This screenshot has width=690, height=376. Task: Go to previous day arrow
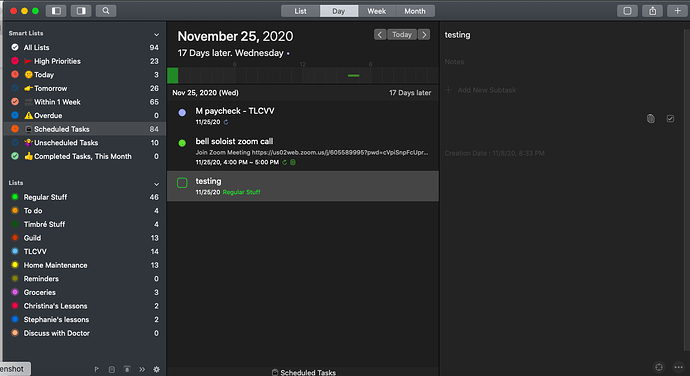click(380, 34)
